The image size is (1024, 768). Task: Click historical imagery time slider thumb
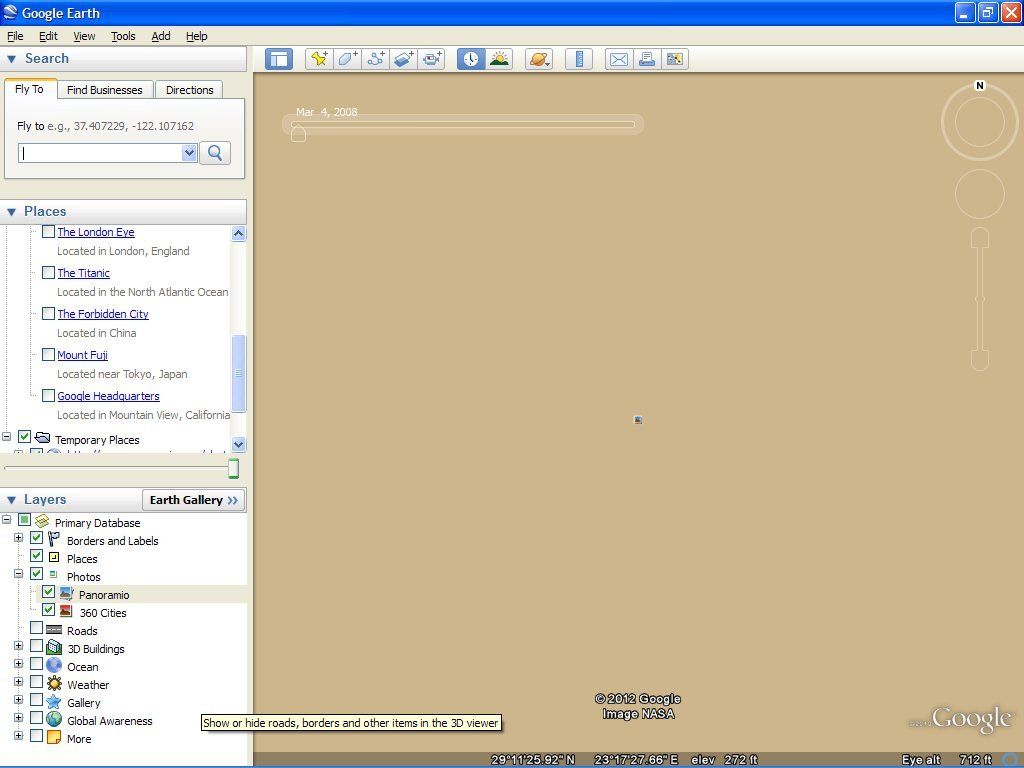[x=298, y=134]
